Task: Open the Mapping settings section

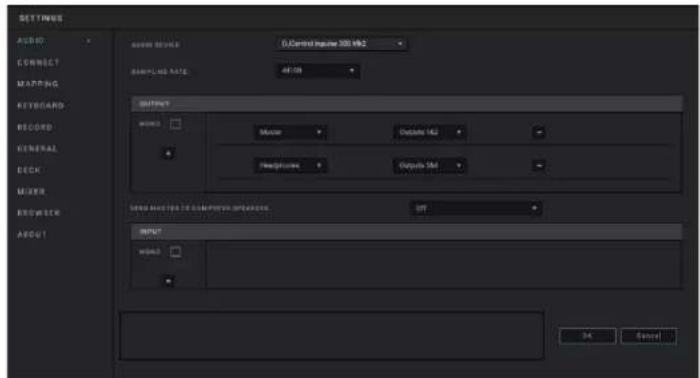Action: (38, 84)
